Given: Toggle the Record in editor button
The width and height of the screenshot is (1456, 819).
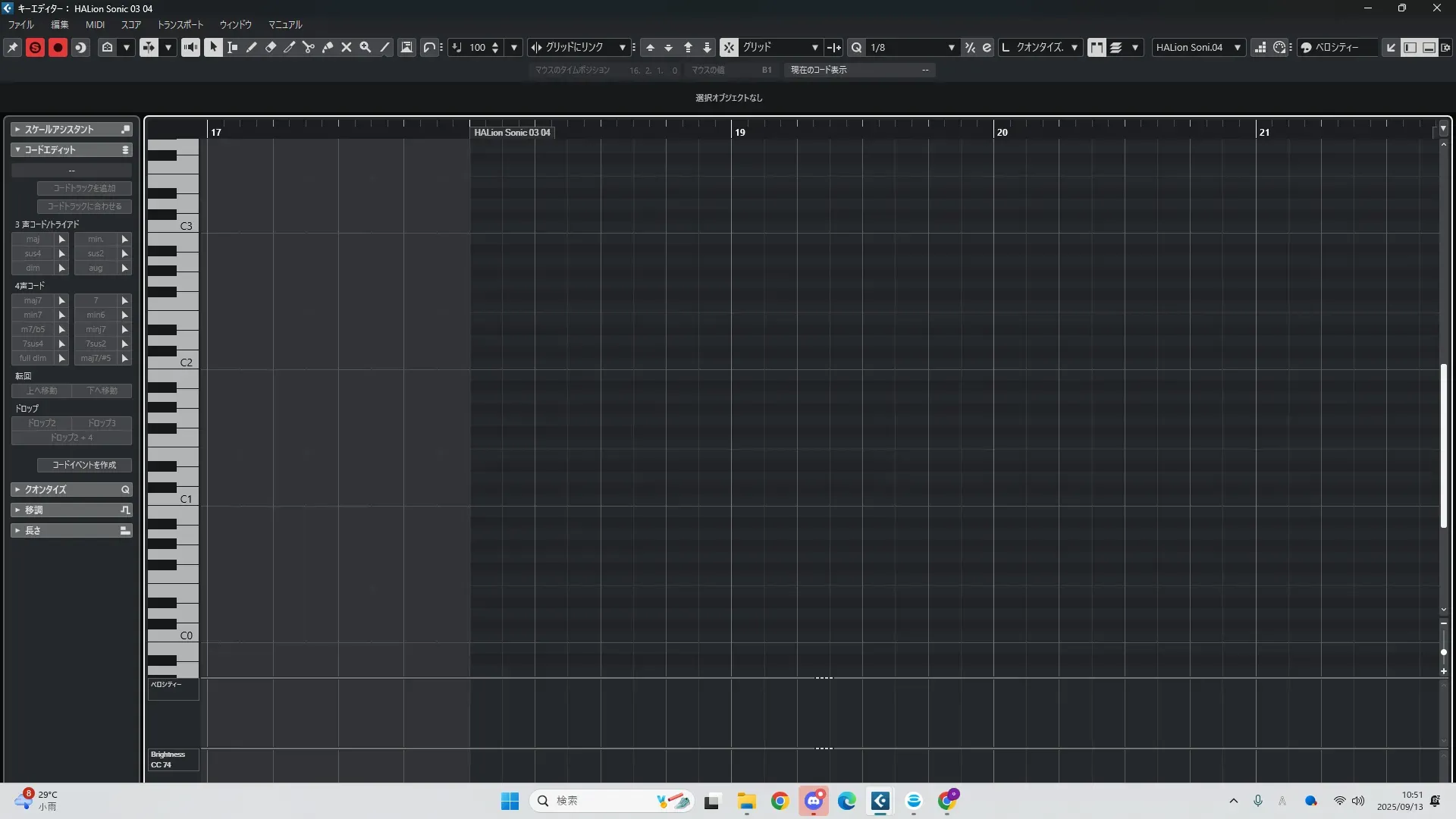Looking at the screenshot, I should (58, 47).
